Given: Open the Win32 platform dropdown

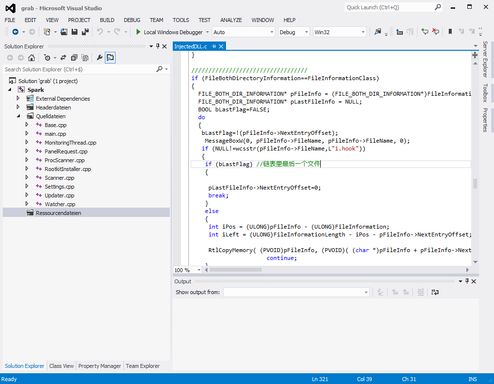Looking at the screenshot, I should [339, 32].
